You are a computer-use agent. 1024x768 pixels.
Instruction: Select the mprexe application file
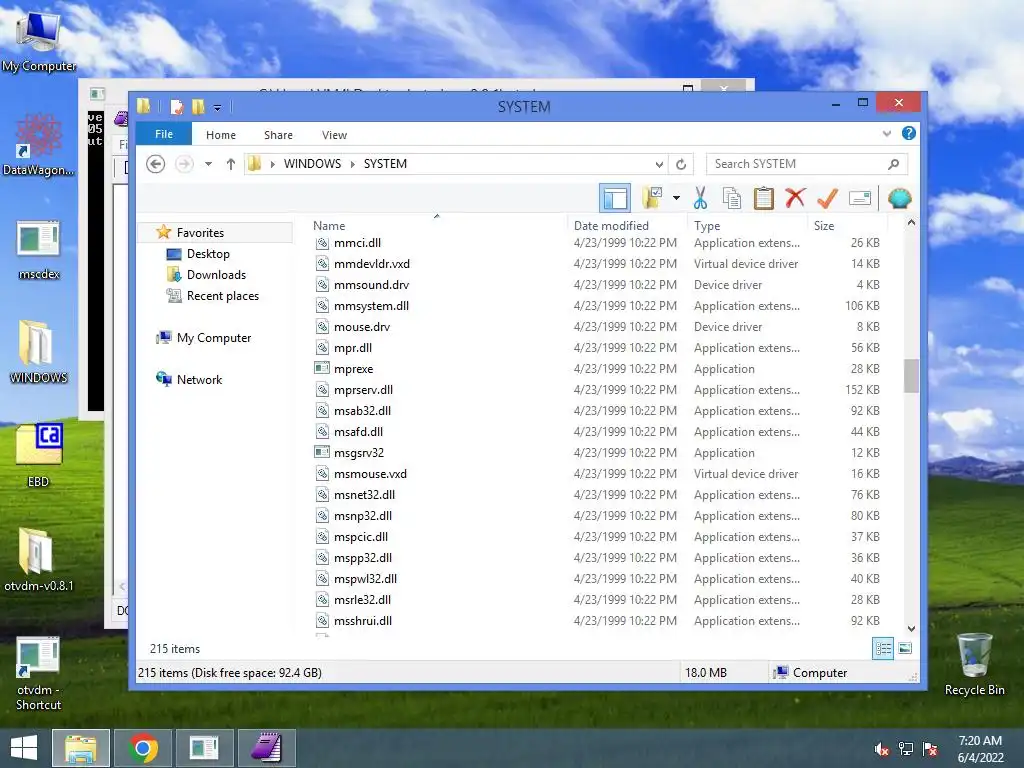click(353, 369)
